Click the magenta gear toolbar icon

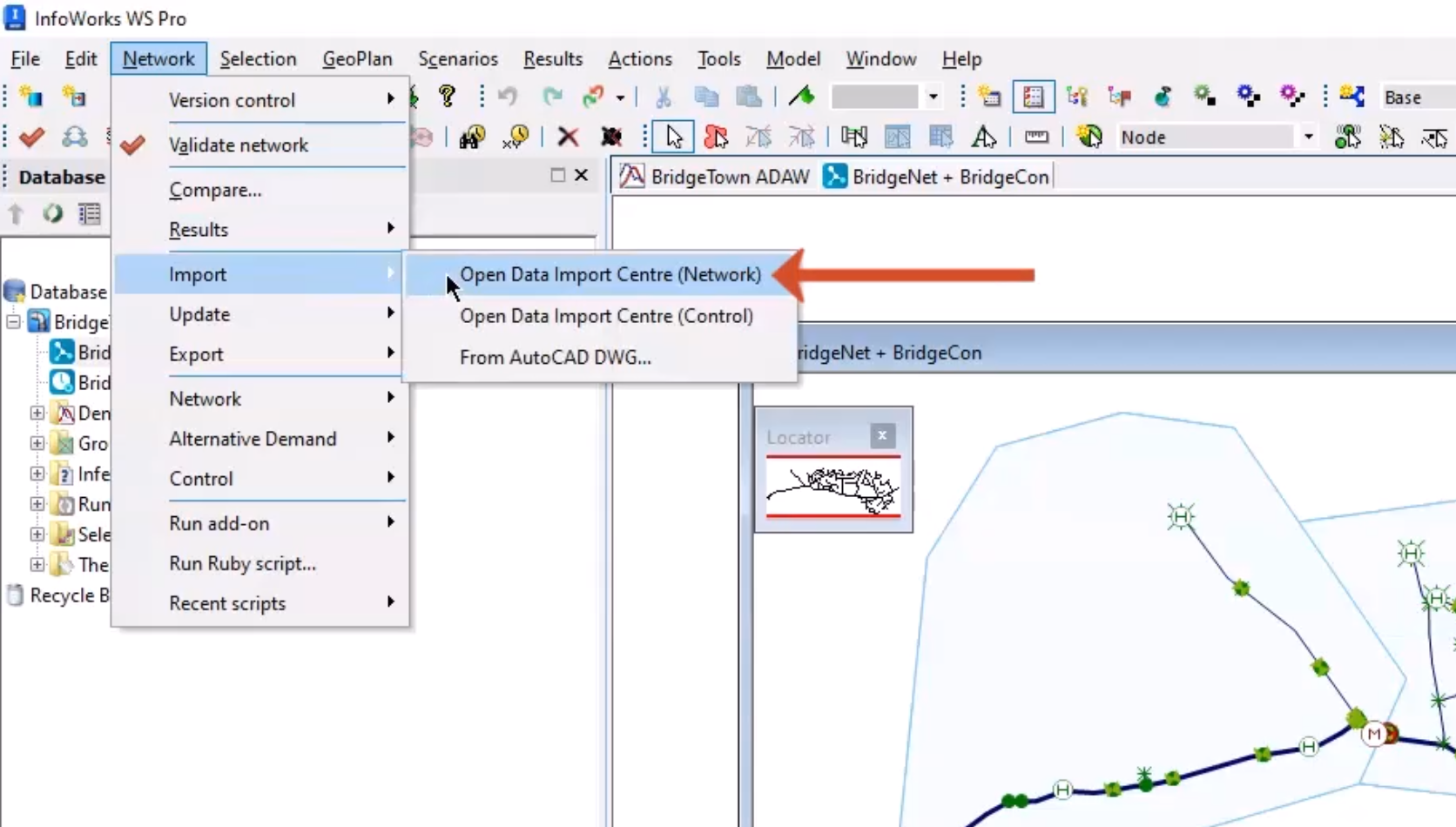coord(1292,96)
